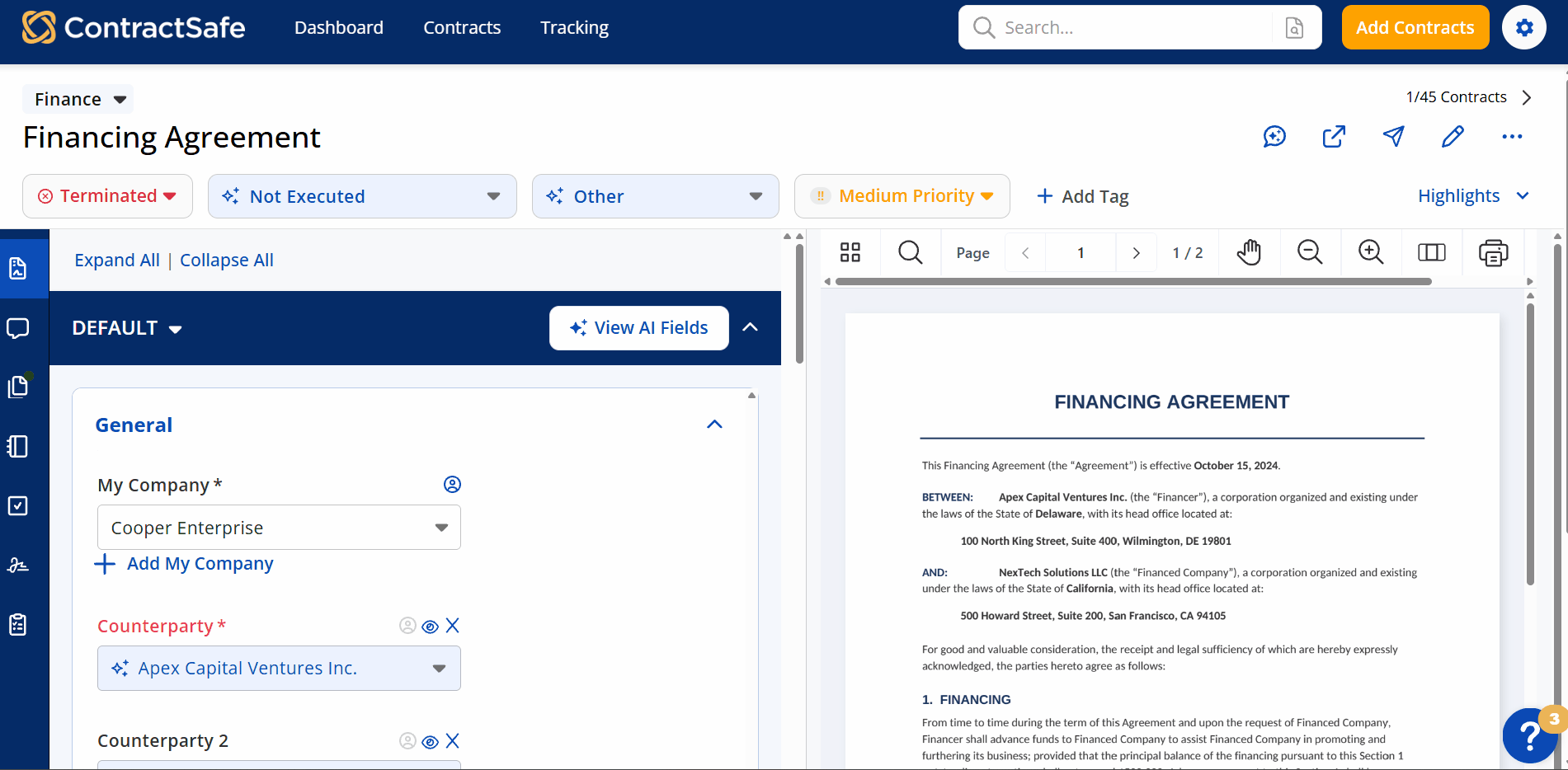The width and height of the screenshot is (1568, 770).
Task: Search within the document viewer
Action: pyautogui.click(x=910, y=252)
